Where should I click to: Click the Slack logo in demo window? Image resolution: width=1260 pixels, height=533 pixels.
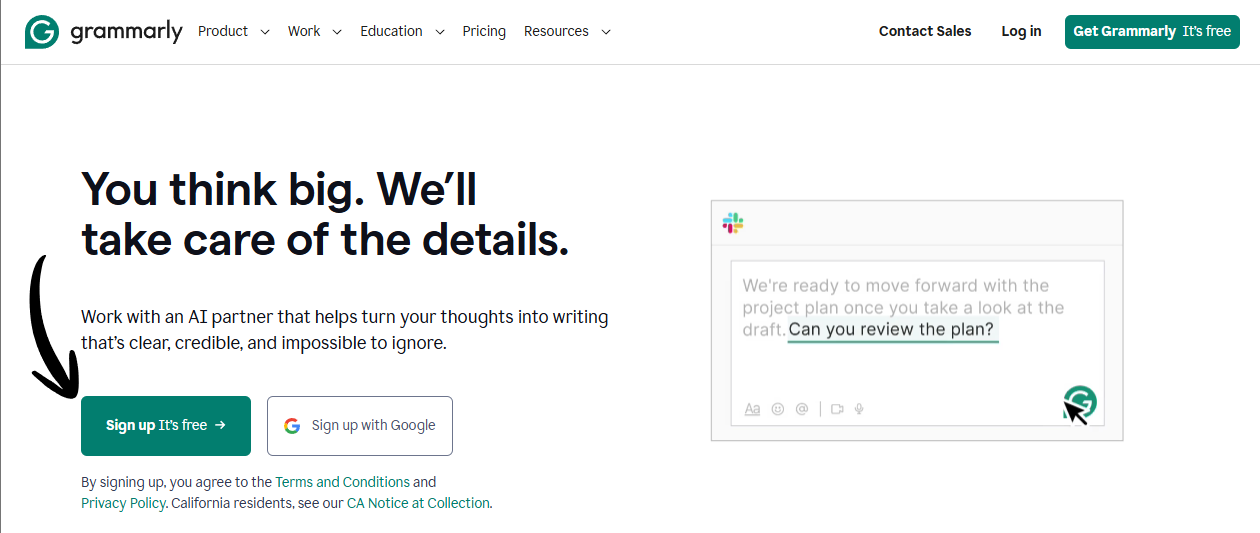coord(733,223)
